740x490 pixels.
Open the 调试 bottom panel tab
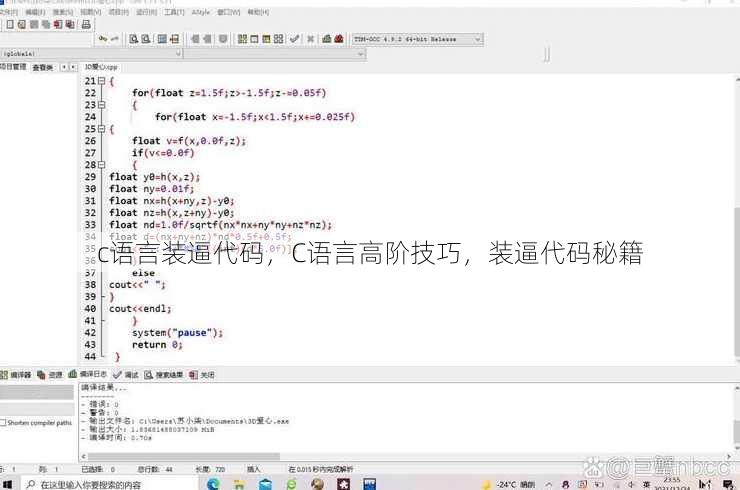tap(126, 375)
